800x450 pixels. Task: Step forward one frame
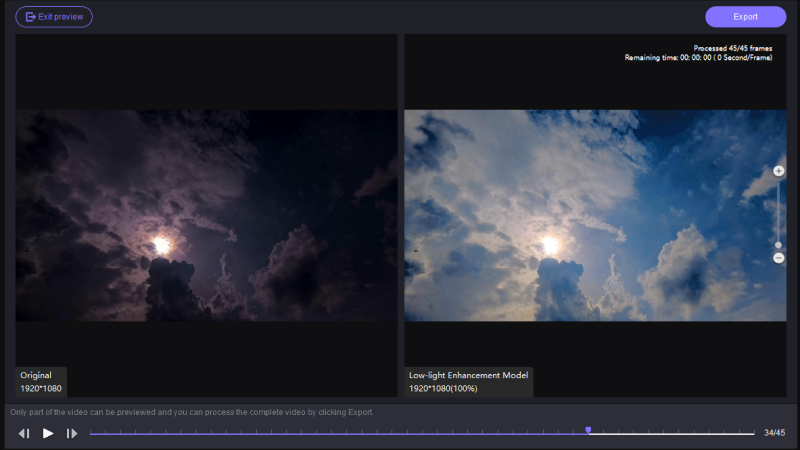(x=72, y=433)
